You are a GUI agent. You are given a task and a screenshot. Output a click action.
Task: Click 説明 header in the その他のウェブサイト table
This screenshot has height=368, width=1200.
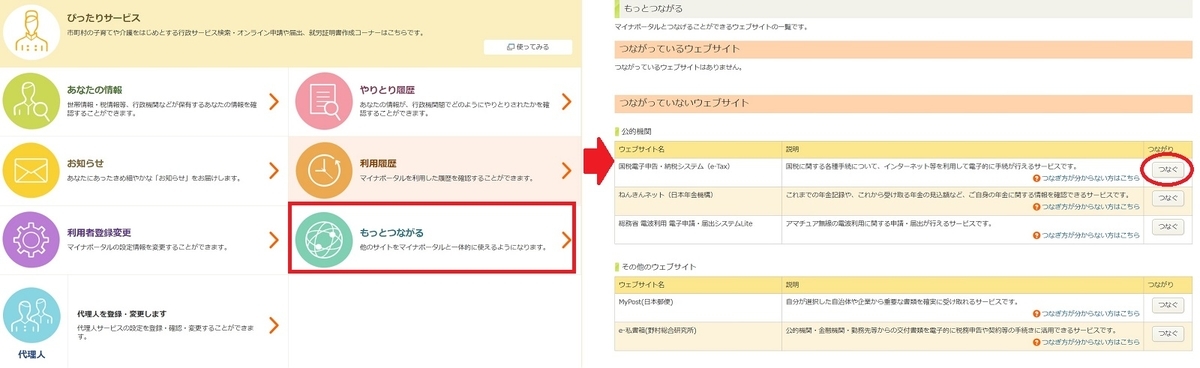click(x=793, y=284)
